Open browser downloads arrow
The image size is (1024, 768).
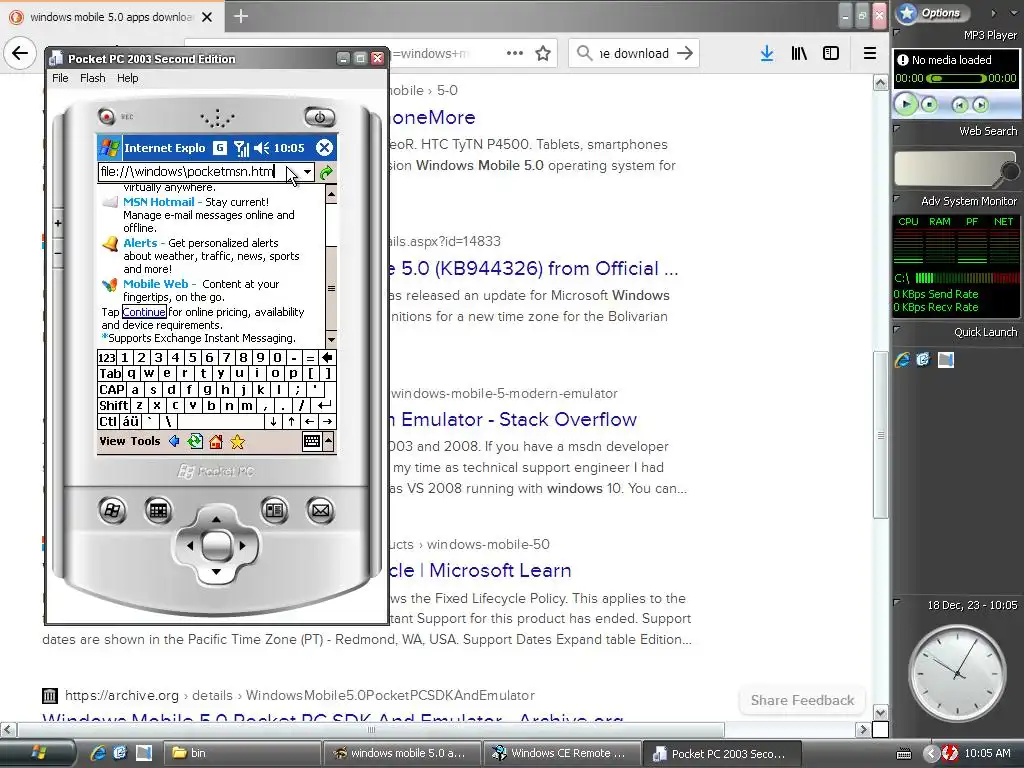pos(767,53)
